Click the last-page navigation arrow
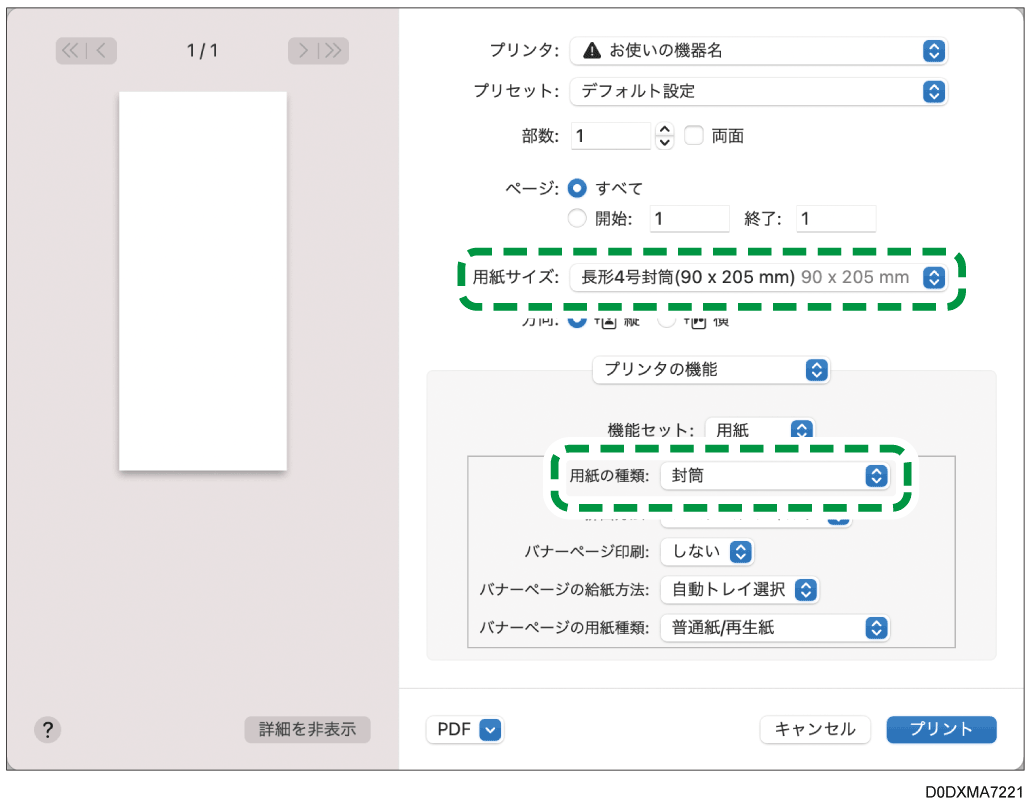1028x803 pixels. [x=332, y=51]
